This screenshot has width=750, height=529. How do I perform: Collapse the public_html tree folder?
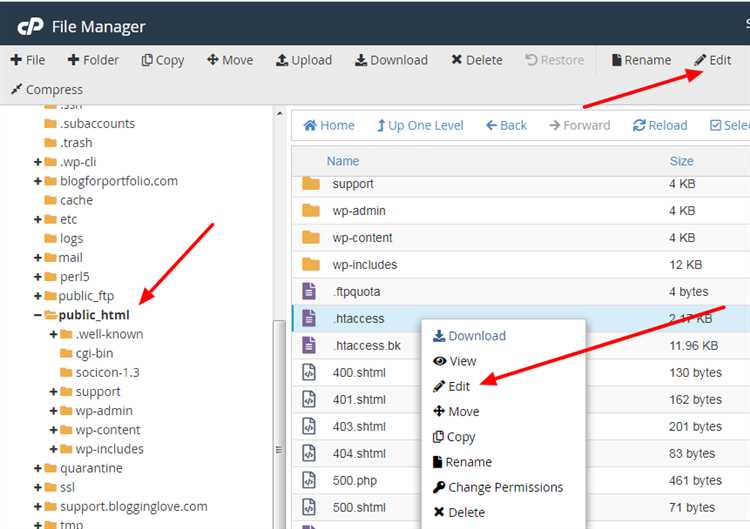click(x=38, y=315)
